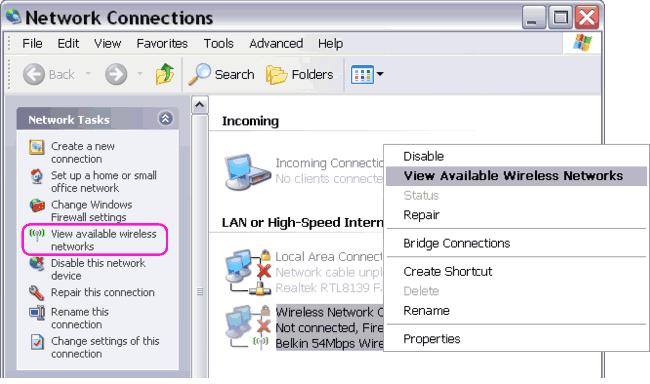Click the Change settings of this connection icon
This screenshot has height=384, width=650.
tap(37, 342)
